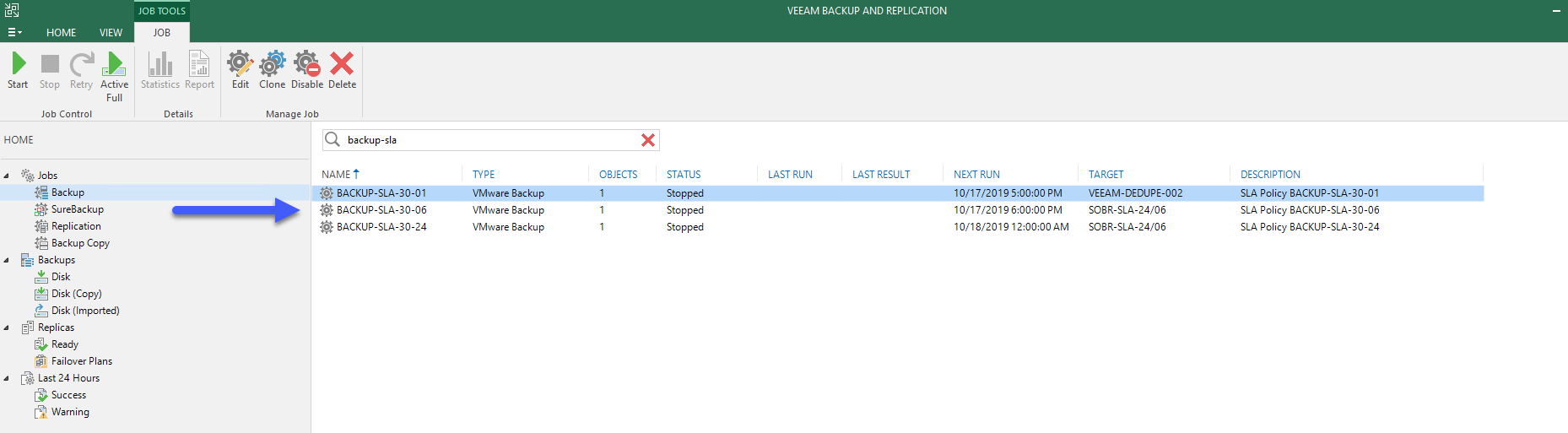Sort by the LAST RUN column
The height and width of the screenshot is (433, 1568).
point(790,175)
